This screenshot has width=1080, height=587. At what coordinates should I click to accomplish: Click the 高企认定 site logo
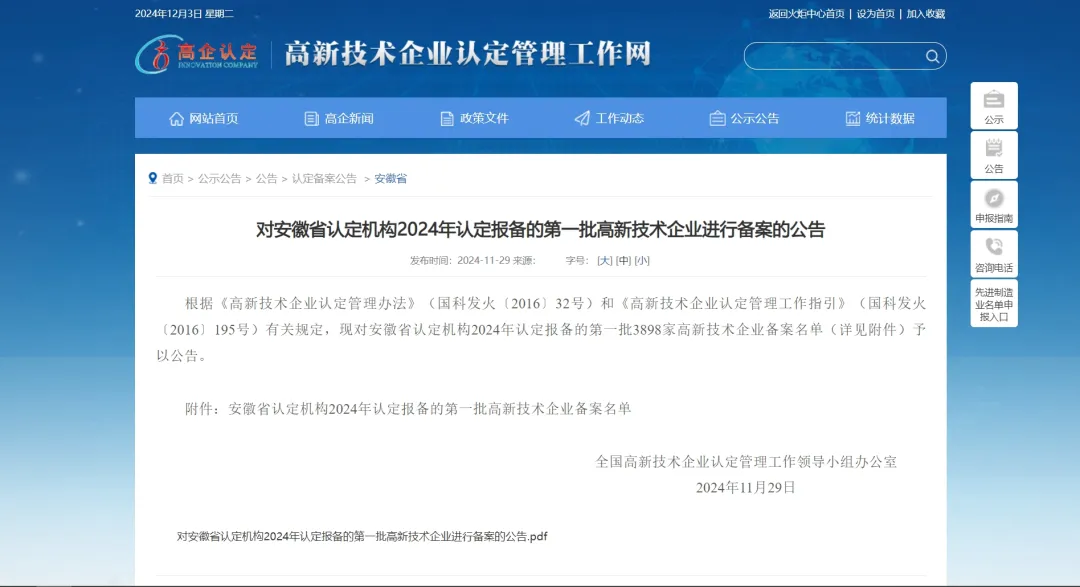click(x=197, y=54)
